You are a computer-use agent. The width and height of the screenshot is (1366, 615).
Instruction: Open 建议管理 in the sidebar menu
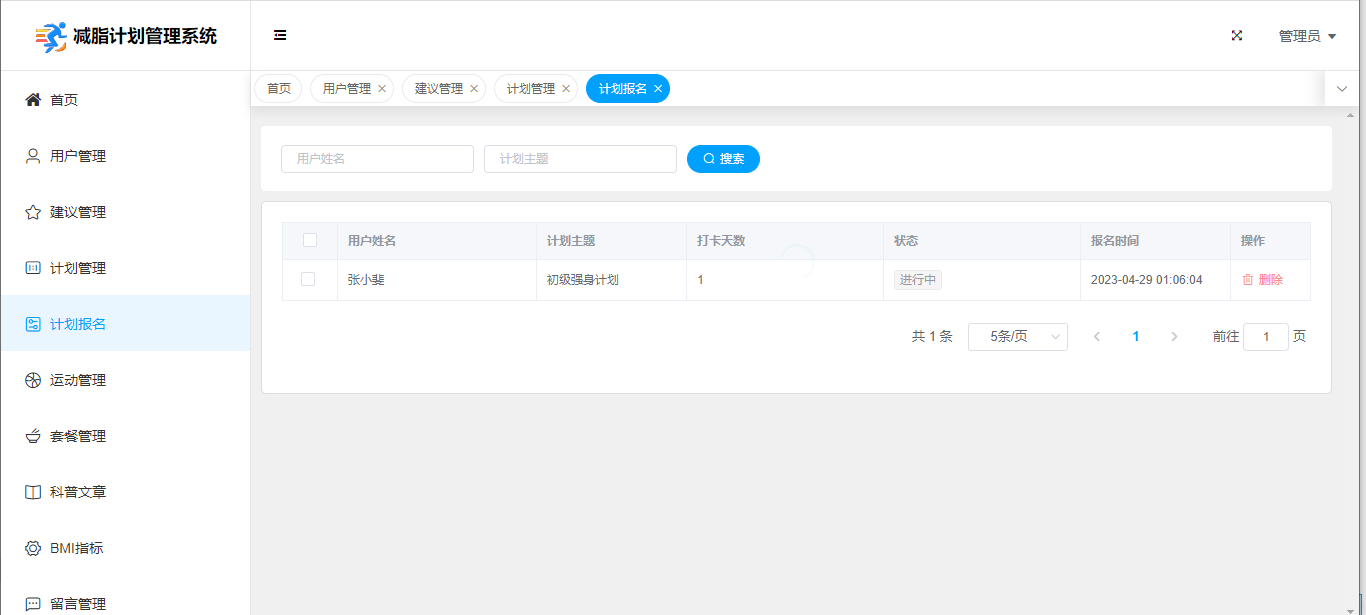coord(125,211)
